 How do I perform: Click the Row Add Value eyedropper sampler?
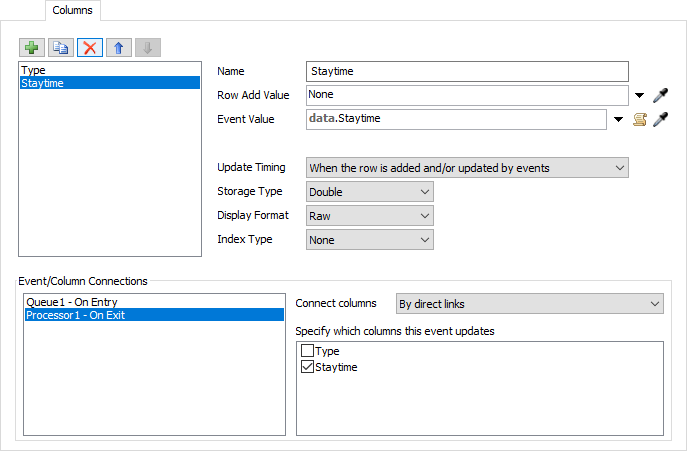tap(660, 96)
